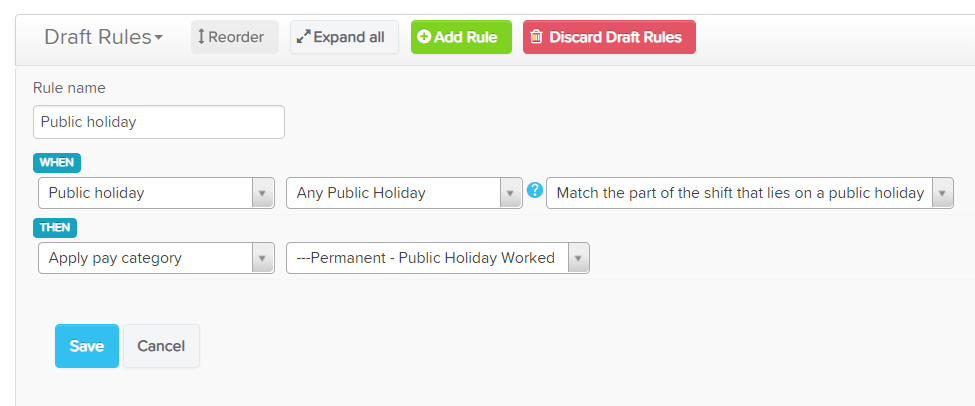Open the Draft Rules dropdown menu
The width and height of the screenshot is (975, 406).
[103, 37]
